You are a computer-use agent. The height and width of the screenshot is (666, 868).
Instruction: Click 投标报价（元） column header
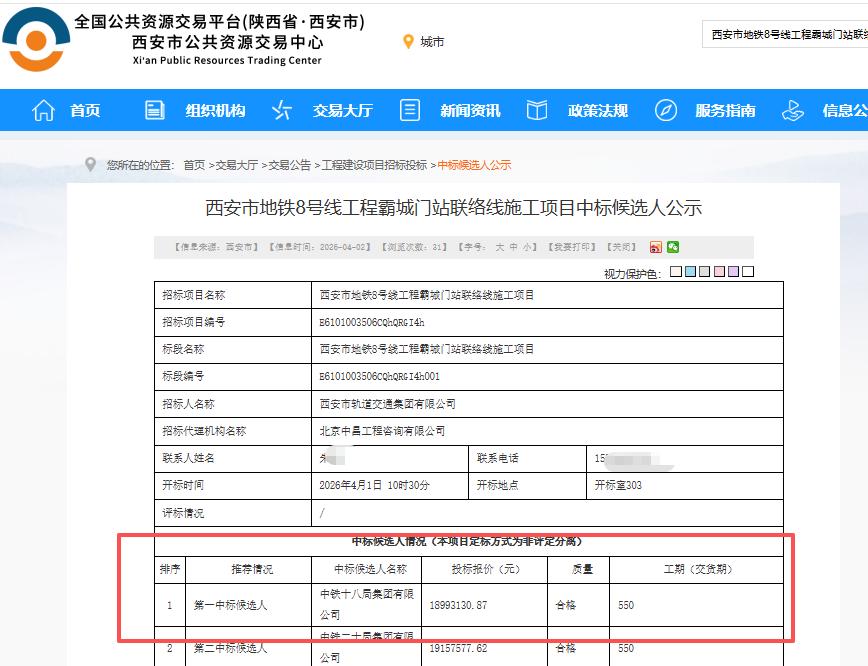click(x=485, y=570)
